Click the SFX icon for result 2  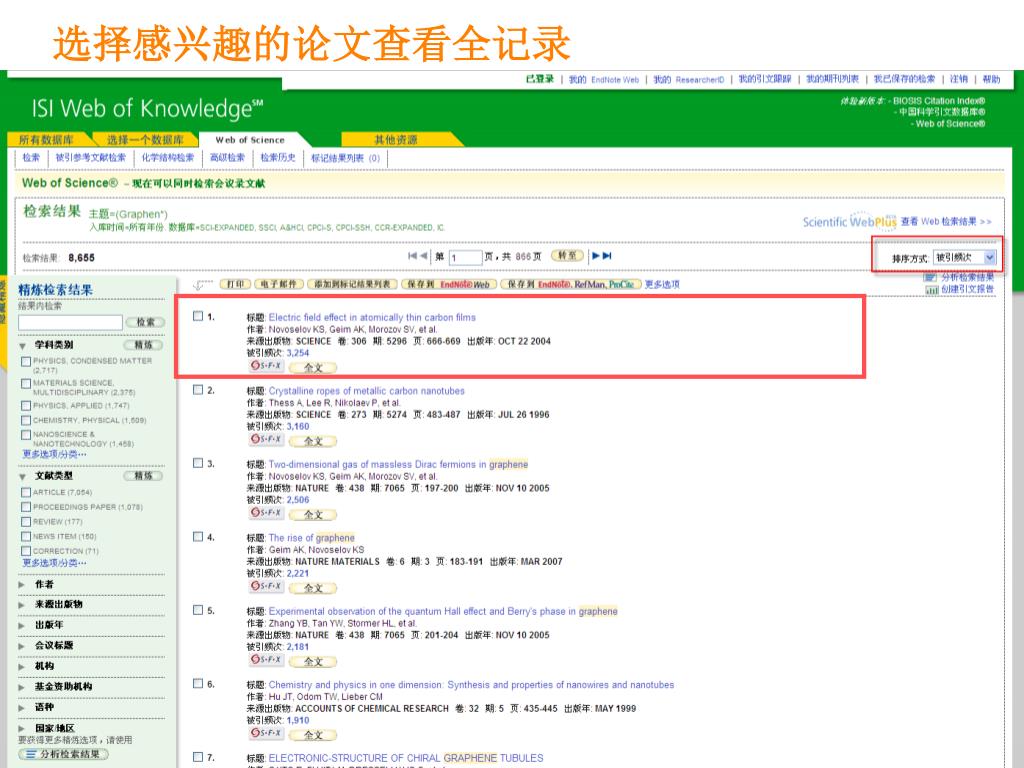tap(266, 440)
